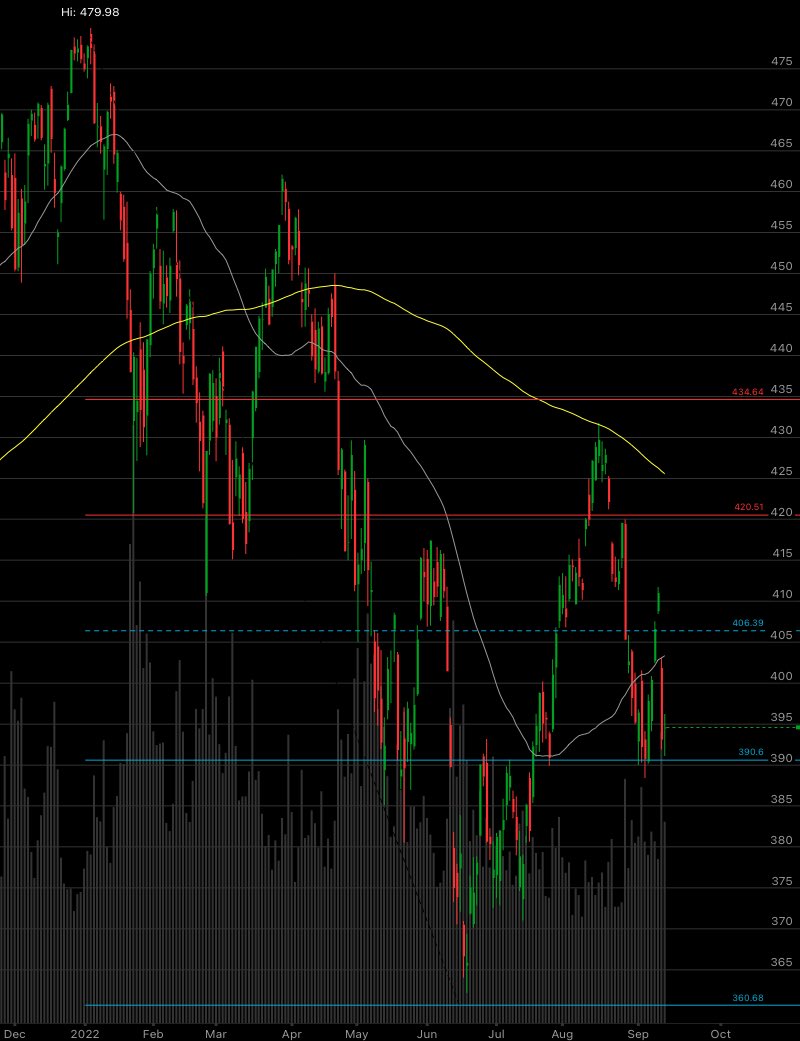Image resolution: width=800 pixels, height=1041 pixels.
Task: Click the 475 price axis label
Action: [x=781, y=61]
